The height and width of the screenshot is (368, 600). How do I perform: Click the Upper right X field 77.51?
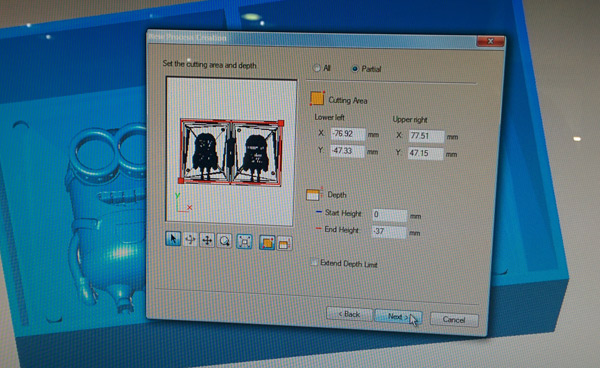[426, 136]
